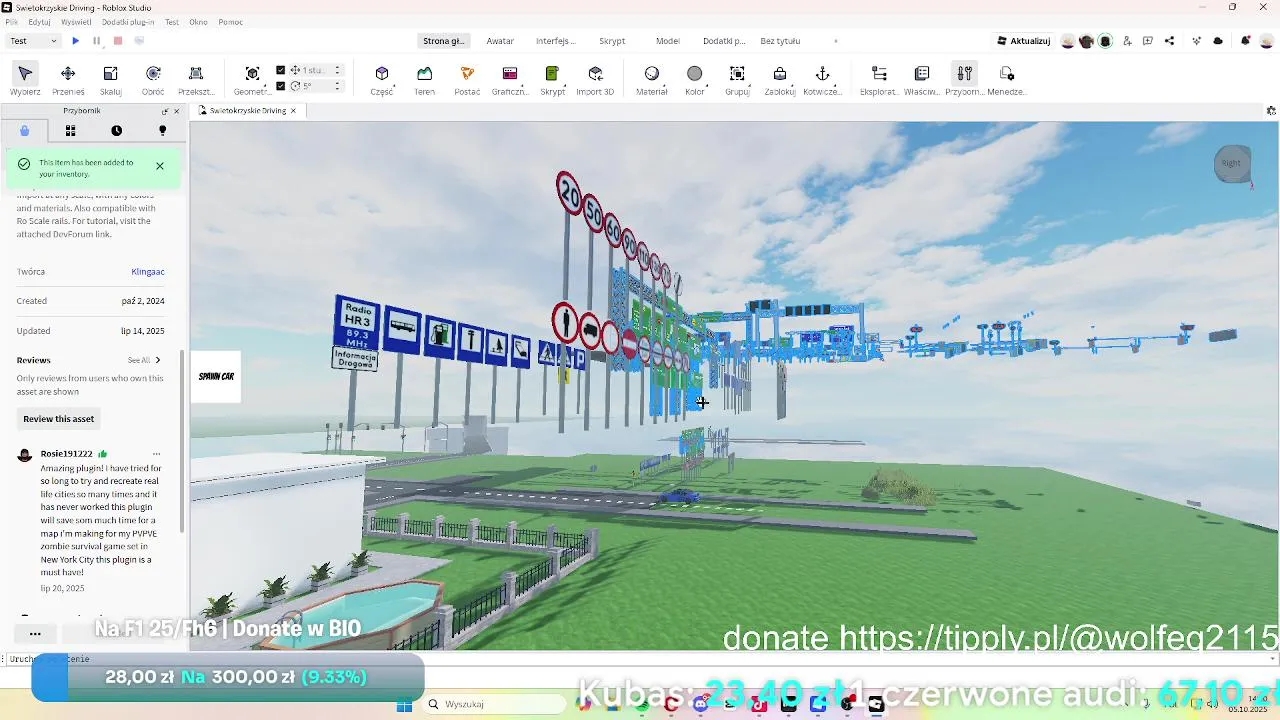The width and height of the screenshot is (1280, 720).
Task: Open viewport settings gear icon
Action: pyautogui.click(x=1271, y=111)
